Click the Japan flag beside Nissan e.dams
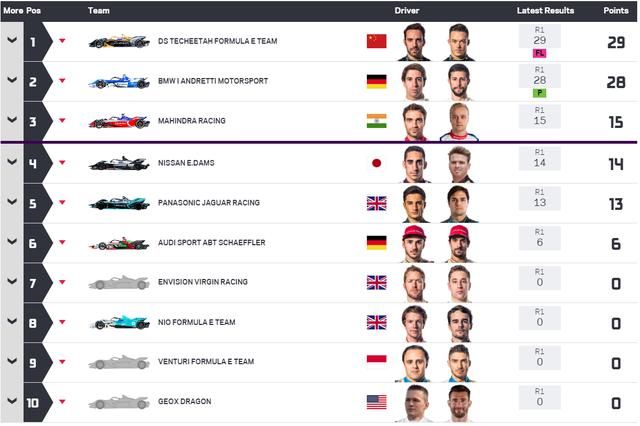The width and height of the screenshot is (640, 426). pyautogui.click(x=376, y=163)
